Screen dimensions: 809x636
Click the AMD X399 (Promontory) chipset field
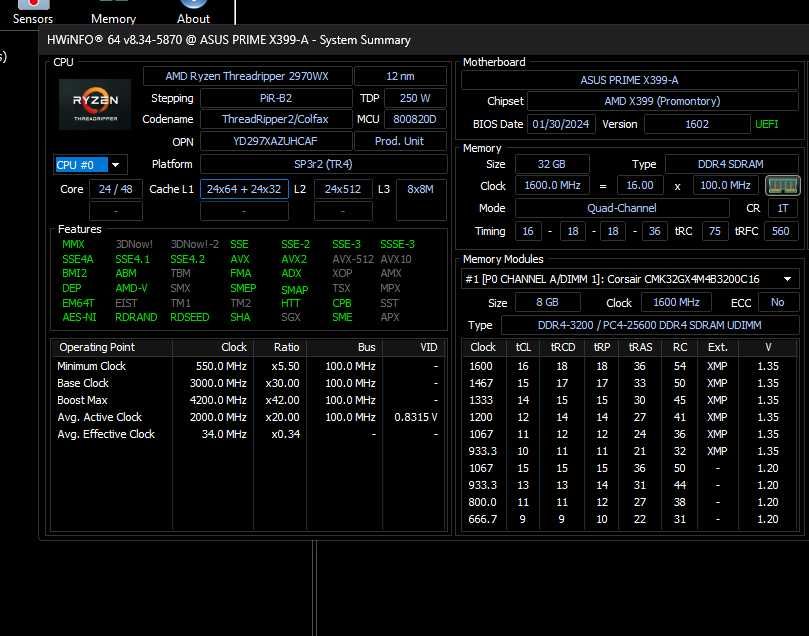tap(662, 101)
